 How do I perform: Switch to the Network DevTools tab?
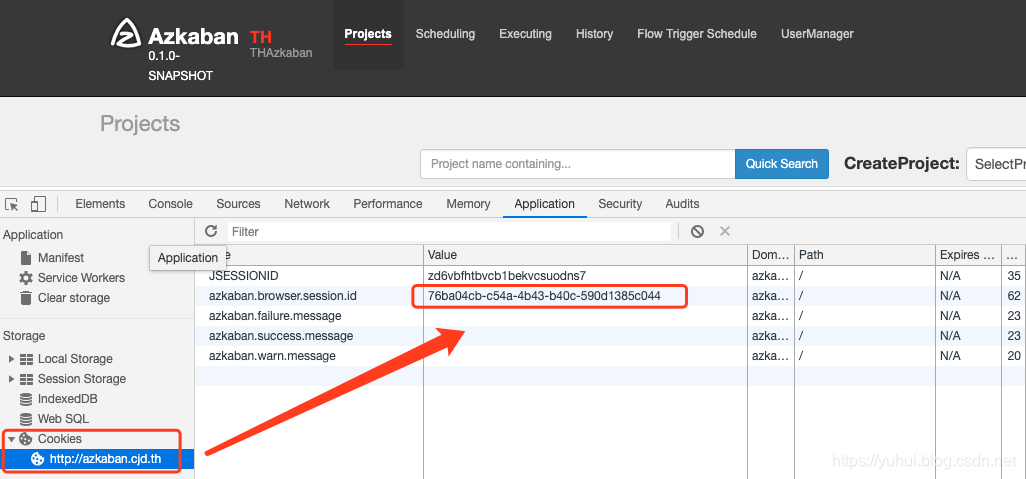click(307, 204)
